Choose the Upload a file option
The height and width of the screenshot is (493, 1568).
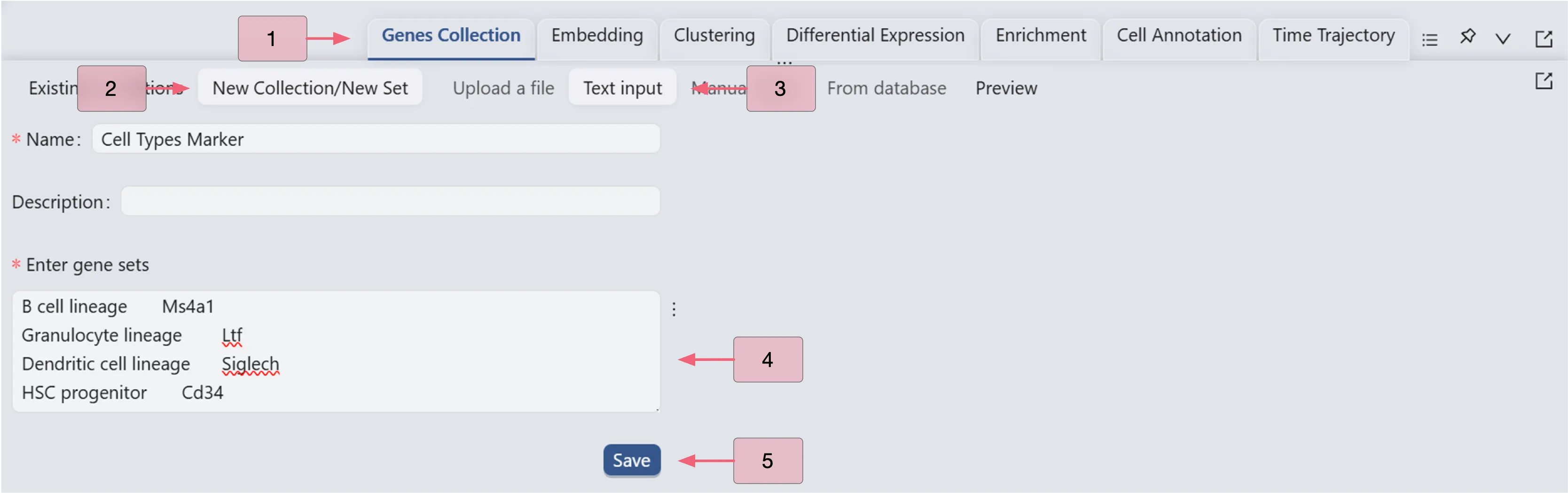[x=503, y=88]
